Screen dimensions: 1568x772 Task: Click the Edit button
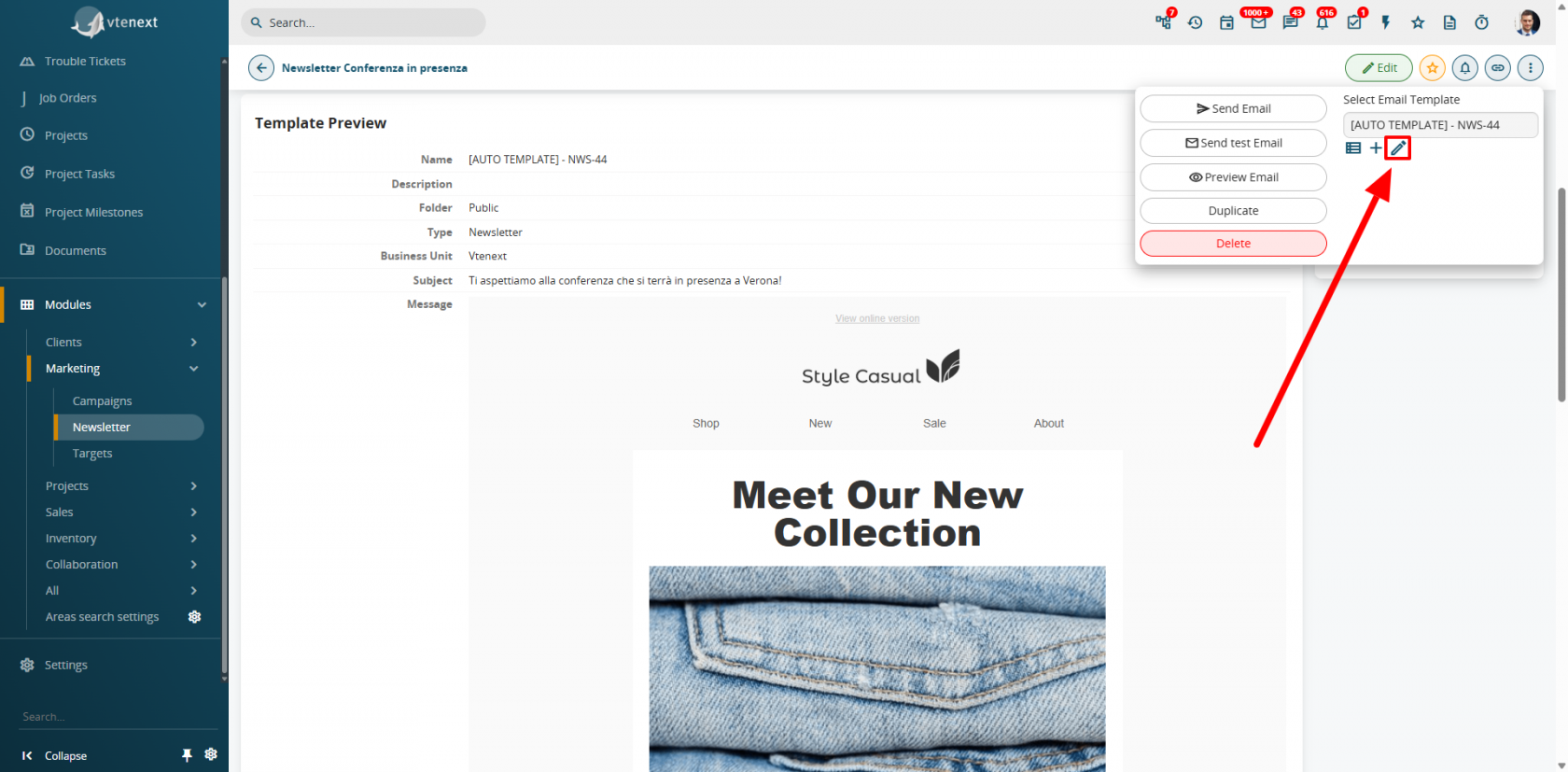tap(1379, 68)
